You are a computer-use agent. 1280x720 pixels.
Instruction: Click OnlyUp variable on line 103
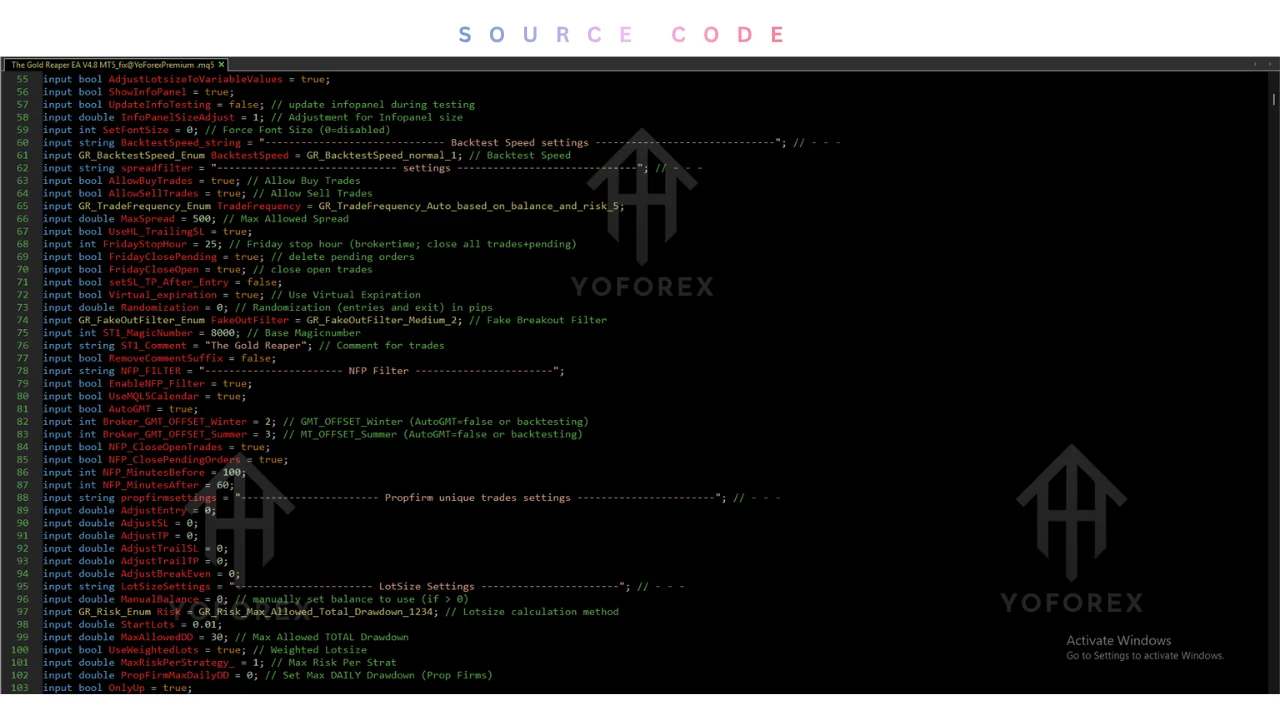[x=126, y=688]
